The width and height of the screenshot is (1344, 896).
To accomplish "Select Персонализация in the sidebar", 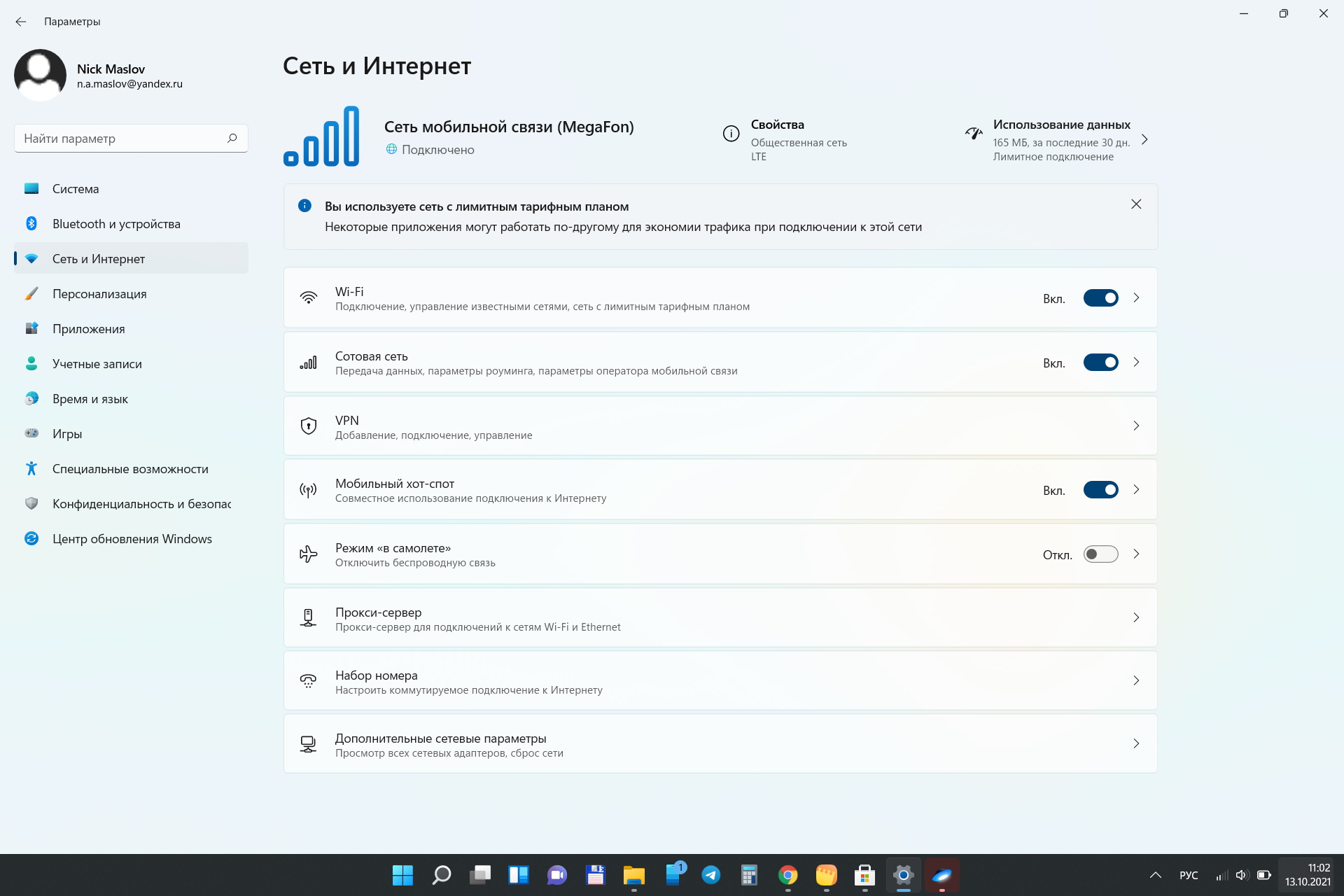I will point(99,294).
